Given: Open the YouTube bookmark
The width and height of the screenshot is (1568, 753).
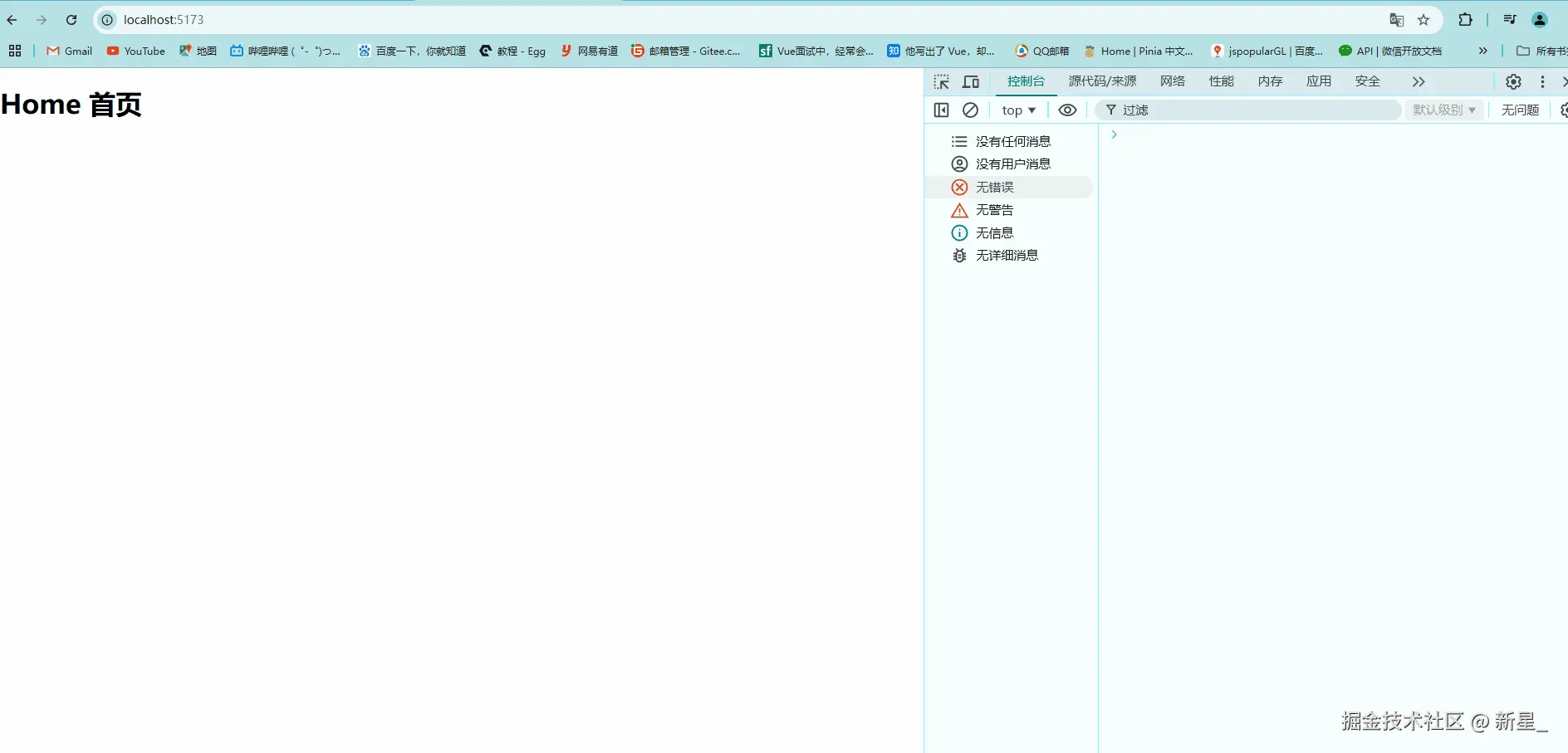Looking at the screenshot, I should [135, 51].
